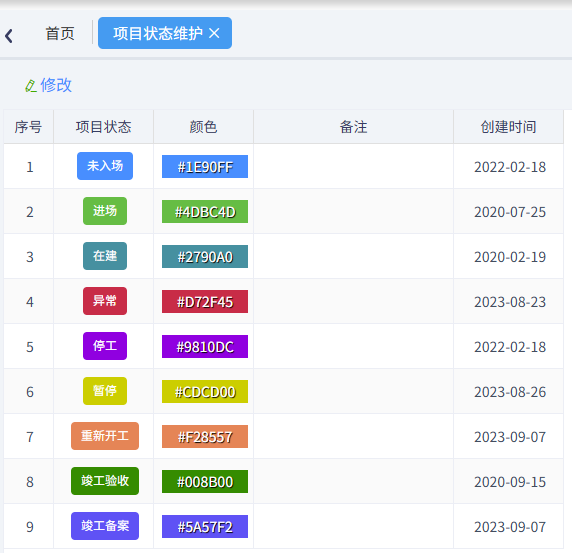Select the 进场 status tag

click(x=105, y=211)
